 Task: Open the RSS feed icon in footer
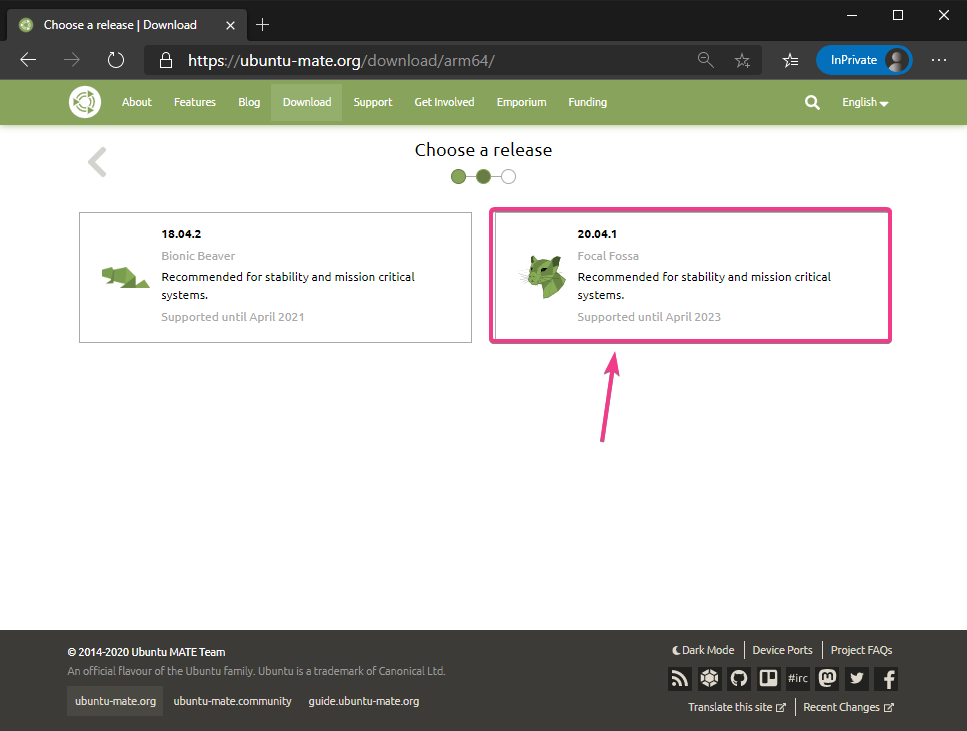[680, 679]
